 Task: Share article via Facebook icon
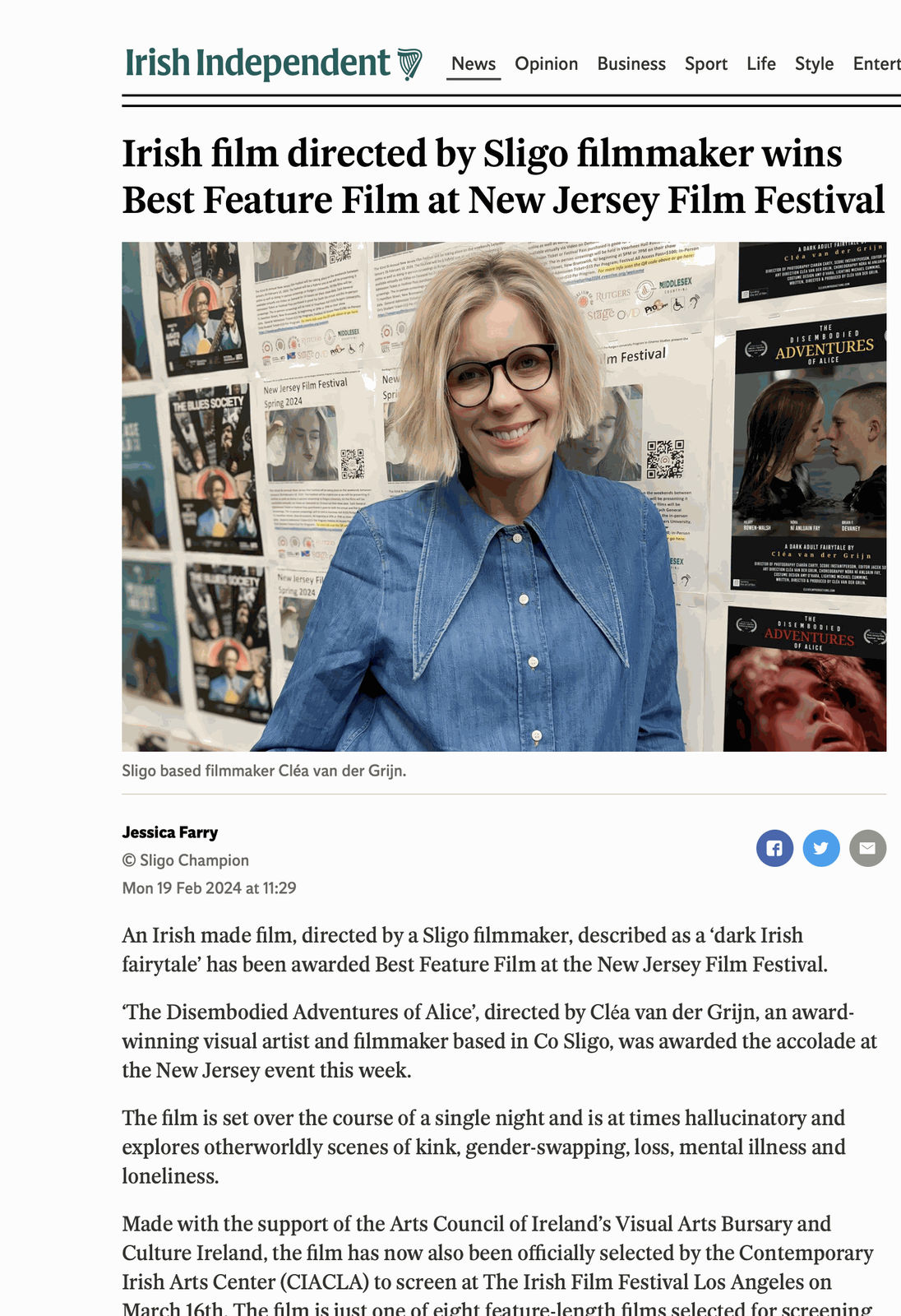click(774, 848)
